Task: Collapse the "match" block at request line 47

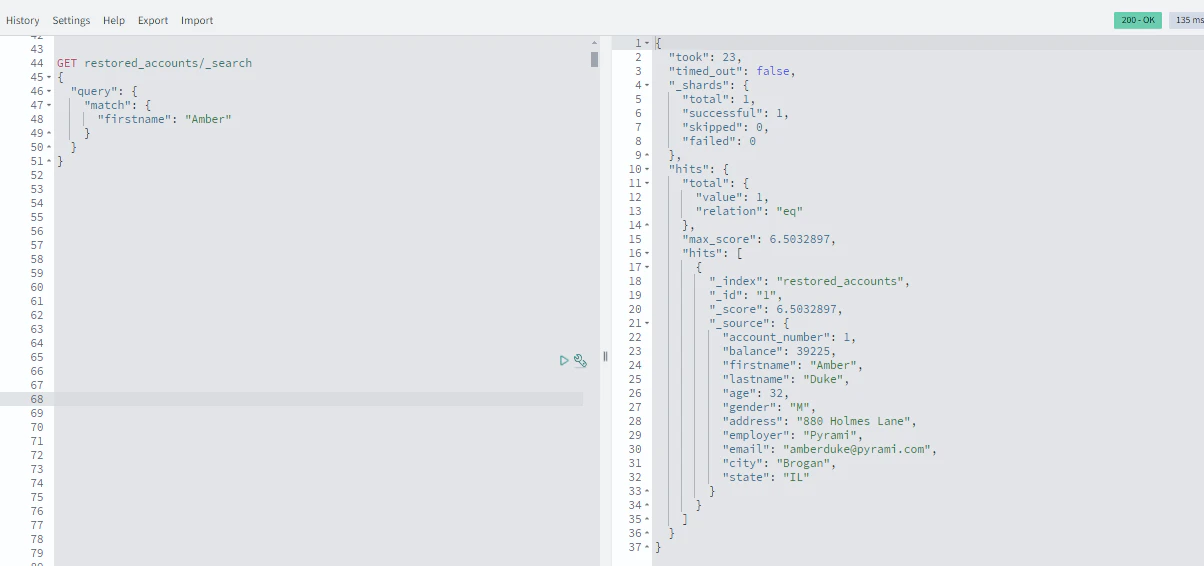Action: 49,105
